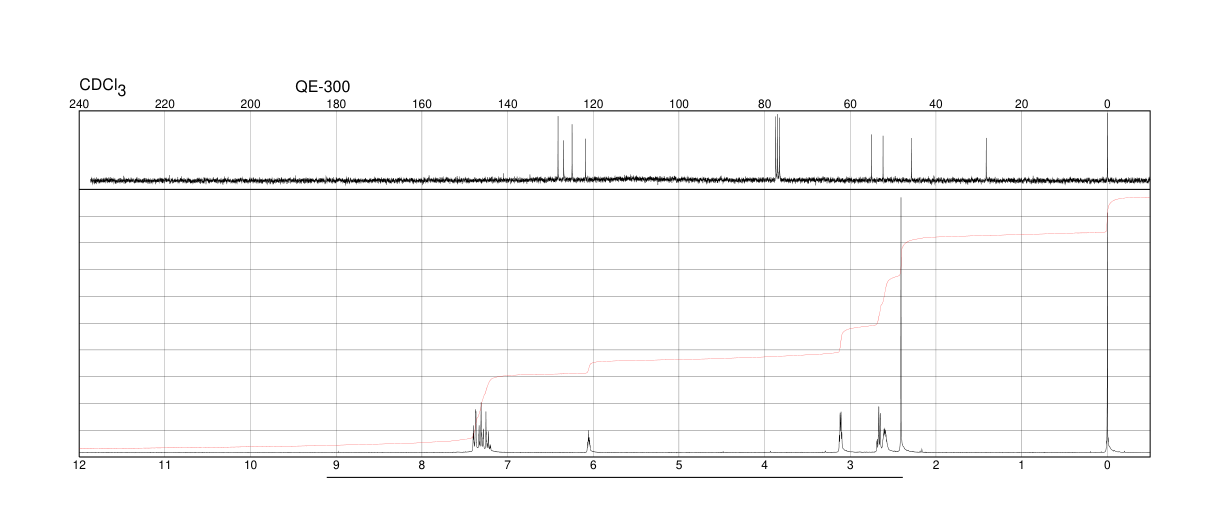Click the 5 ppm label on proton axis
Viewport: 1224px width, 528px height.
(x=679, y=466)
